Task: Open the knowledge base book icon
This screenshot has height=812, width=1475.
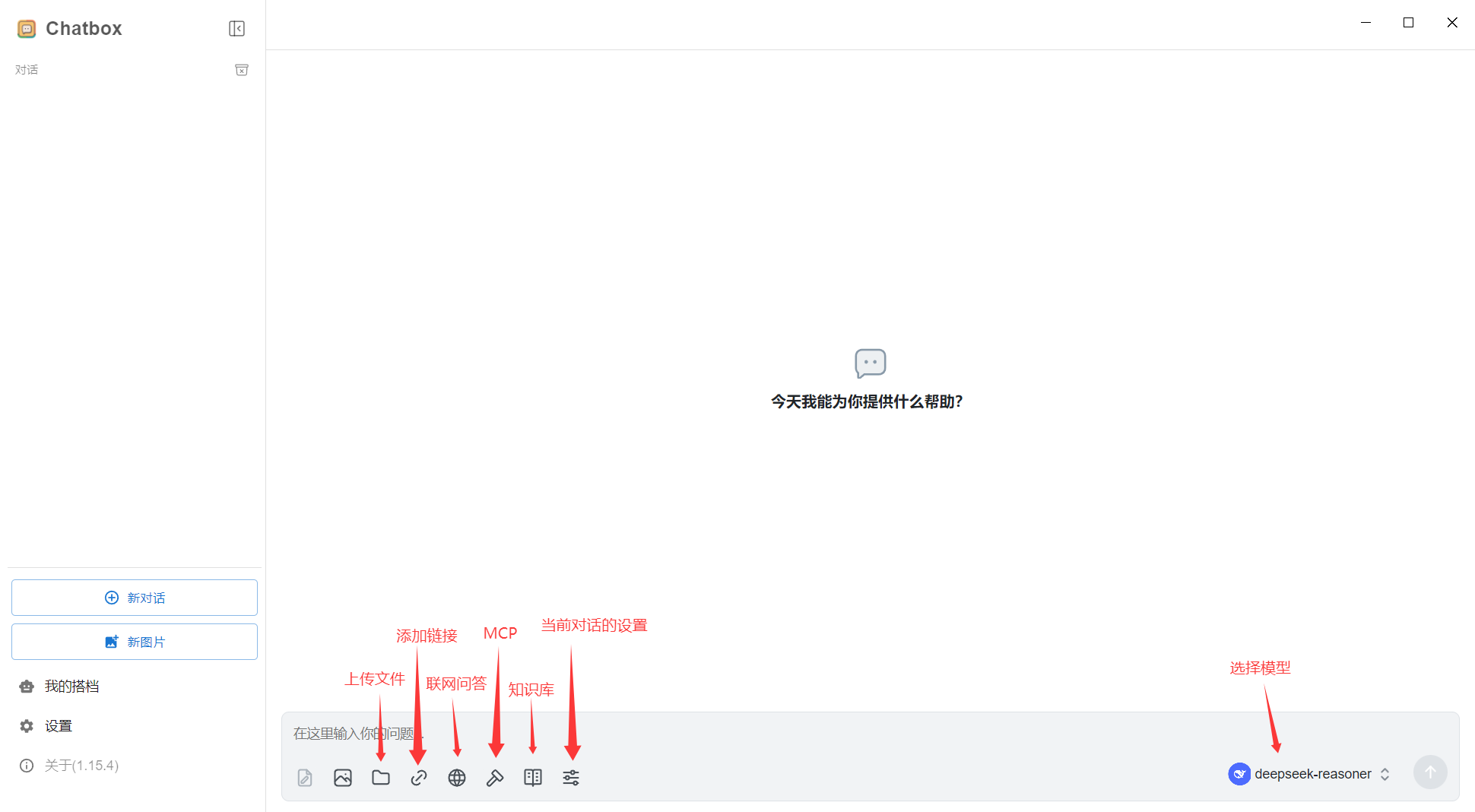Action: point(533,777)
